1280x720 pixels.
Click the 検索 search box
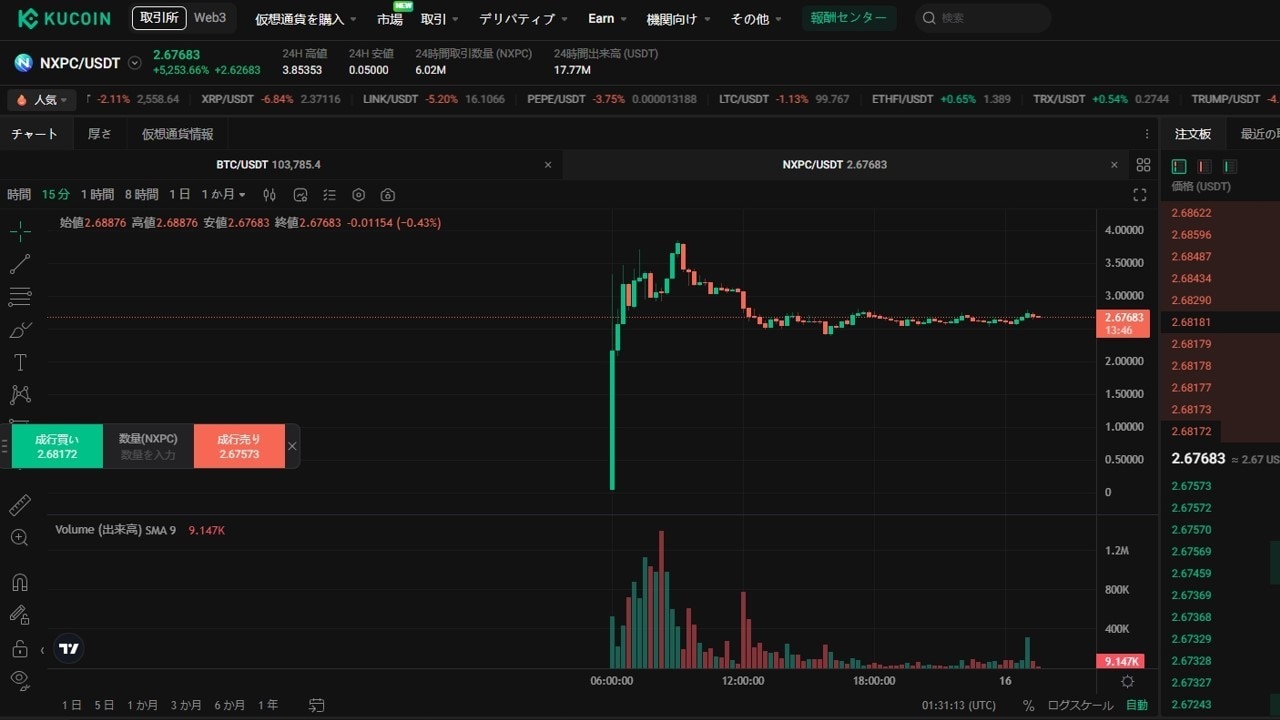pos(983,18)
